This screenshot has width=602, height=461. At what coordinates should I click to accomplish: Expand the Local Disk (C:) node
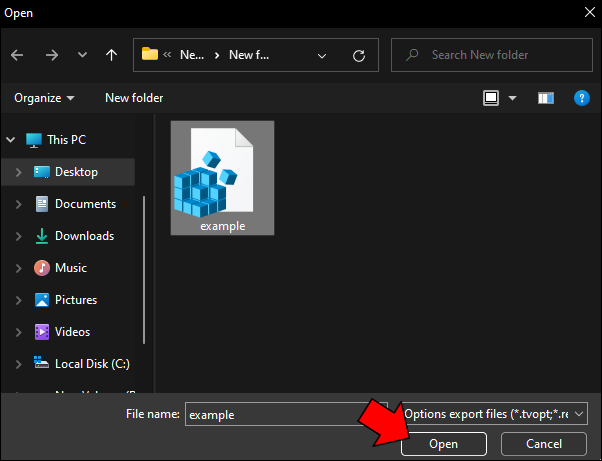(x=18, y=364)
